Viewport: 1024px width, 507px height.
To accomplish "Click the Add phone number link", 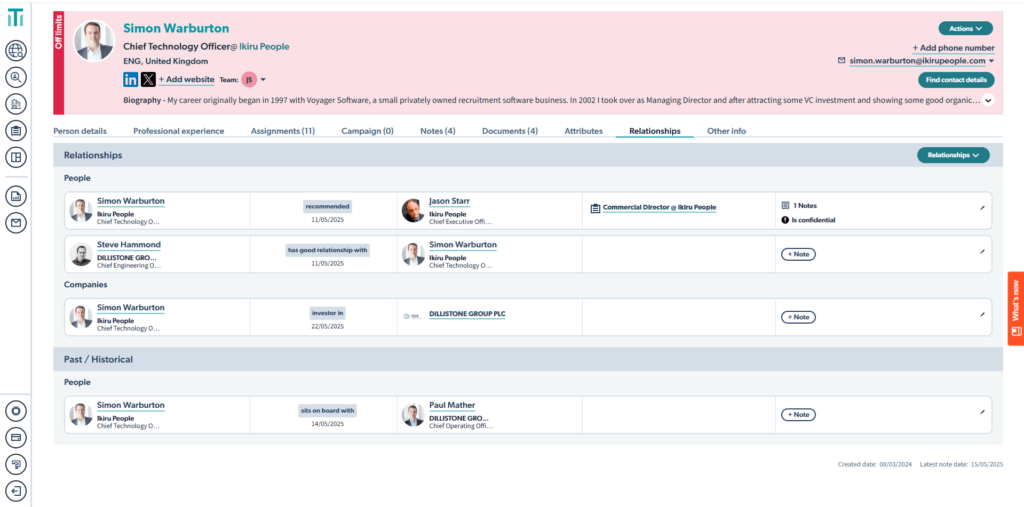I will 953,47.
